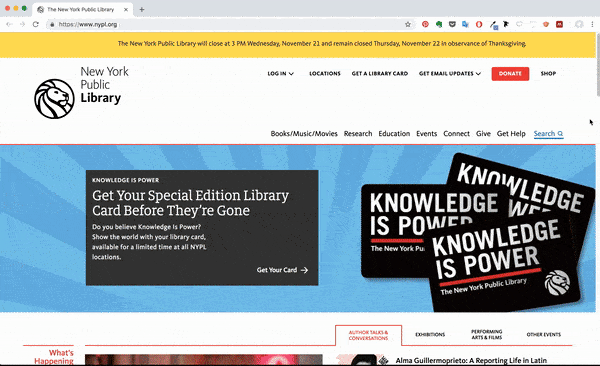This screenshot has width=600, height=366.
Task: Click the New York Public Library wordmark
Action: (x=104, y=85)
